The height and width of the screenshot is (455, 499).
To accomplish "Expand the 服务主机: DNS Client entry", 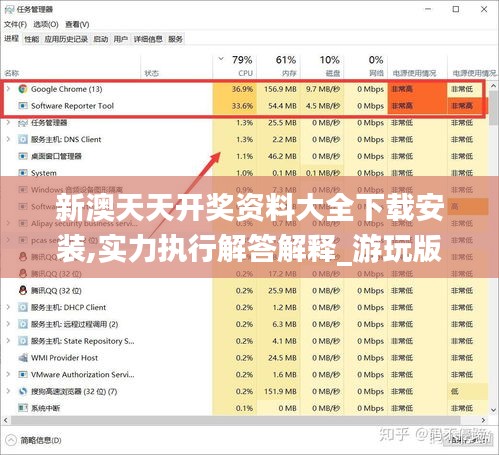I will (8, 139).
